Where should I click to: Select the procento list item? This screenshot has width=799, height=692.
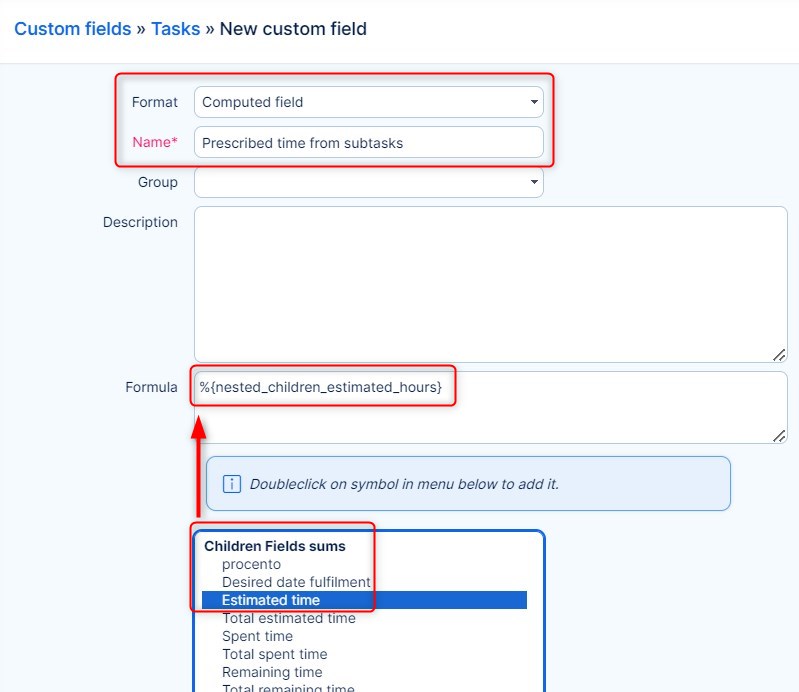coord(251,564)
